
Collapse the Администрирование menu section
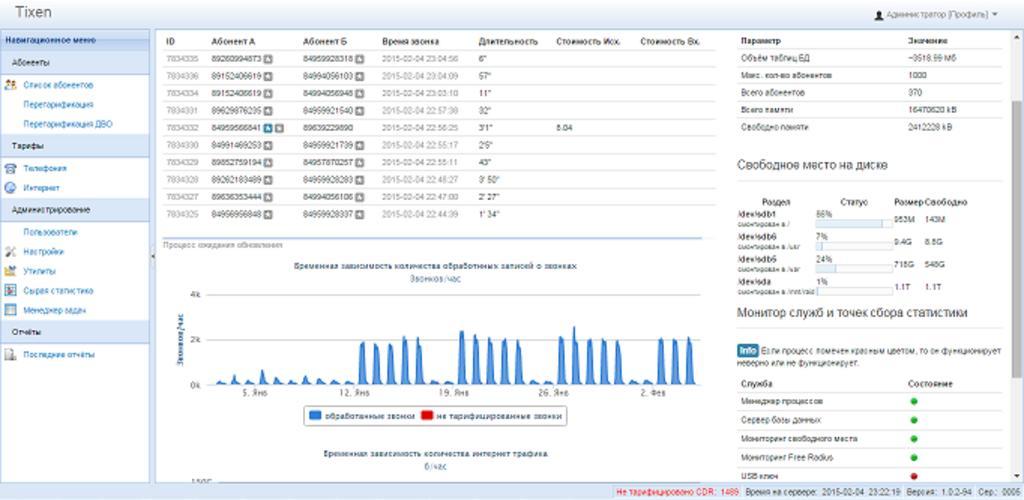pyautogui.click(x=75, y=210)
